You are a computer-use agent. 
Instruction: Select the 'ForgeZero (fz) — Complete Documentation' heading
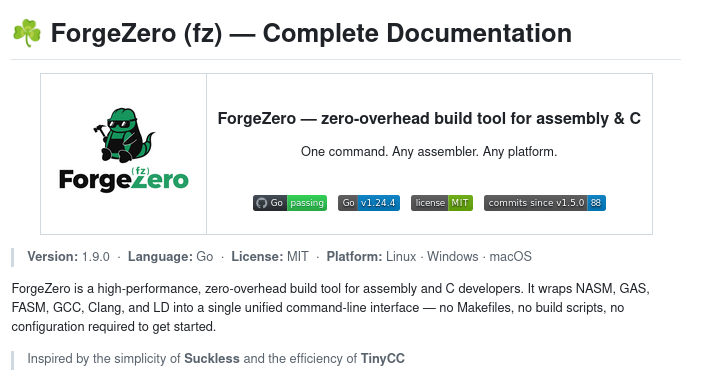[x=311, y=33]
